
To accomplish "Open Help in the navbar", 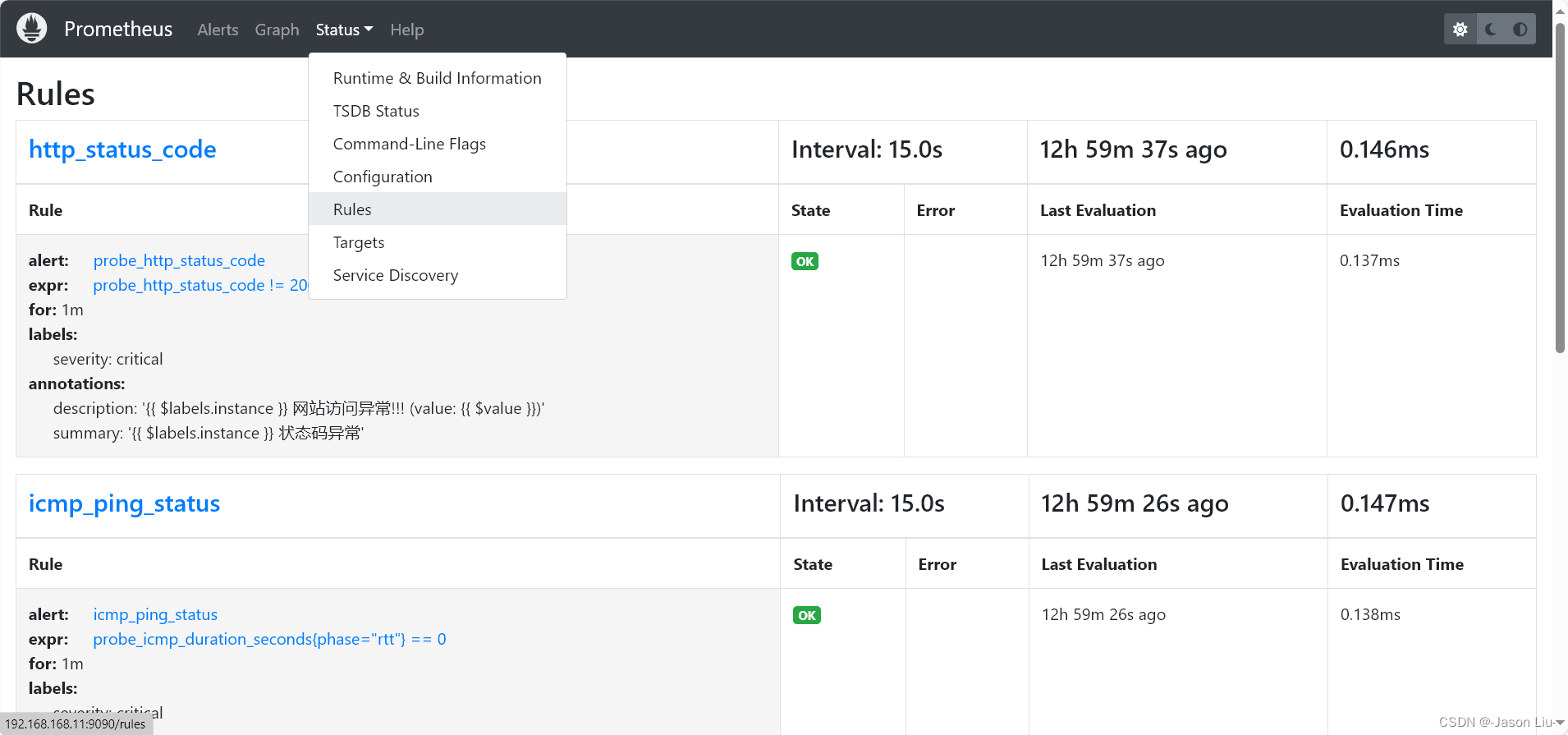I will (406, 30).
